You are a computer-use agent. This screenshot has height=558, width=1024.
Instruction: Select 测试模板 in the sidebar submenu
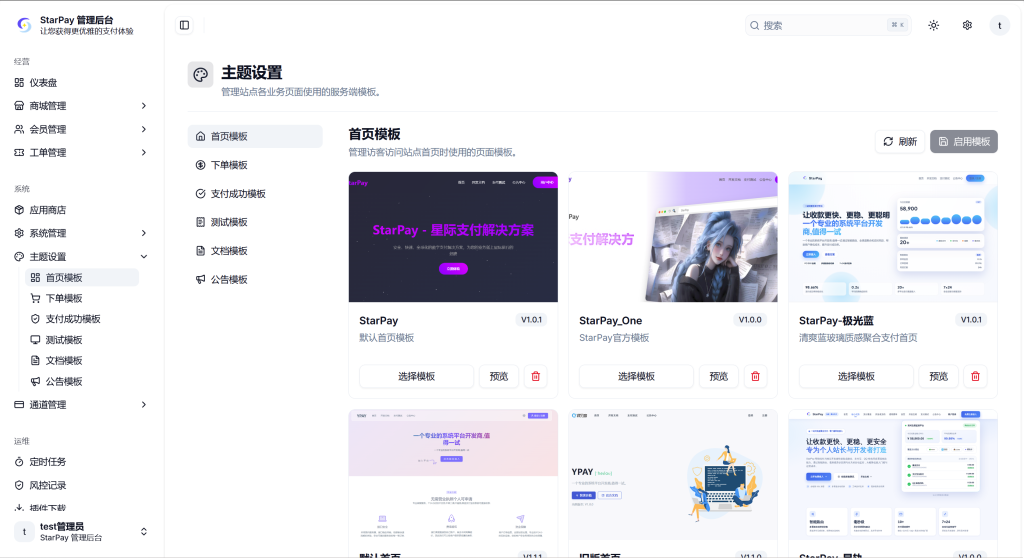pos(82,340)
